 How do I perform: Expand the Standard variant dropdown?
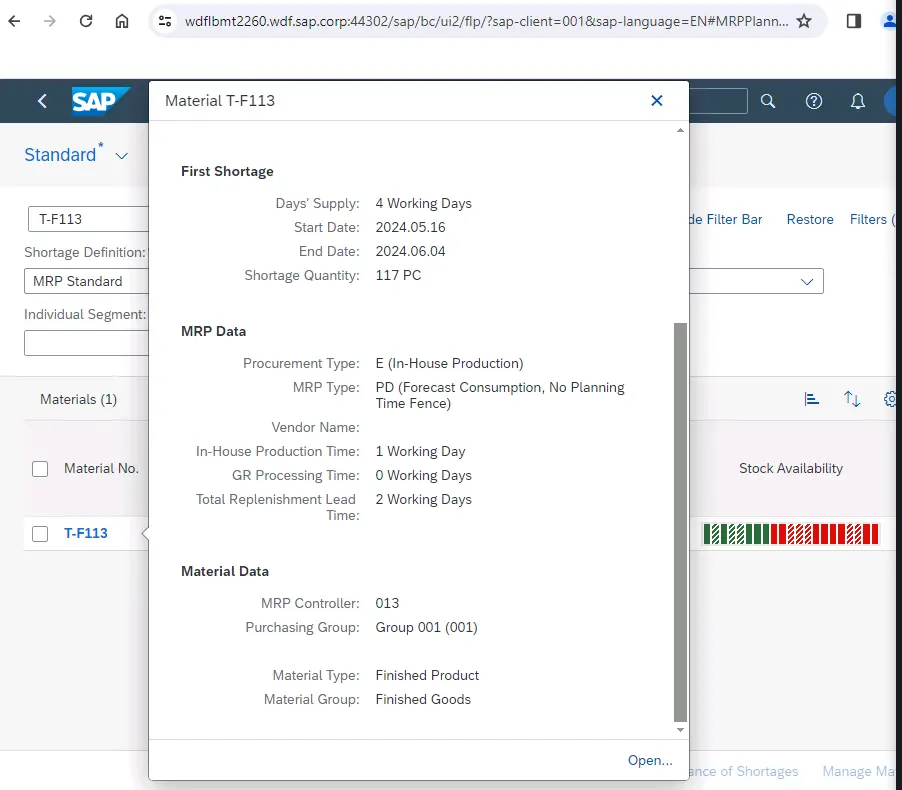click(x=122, y=156)
